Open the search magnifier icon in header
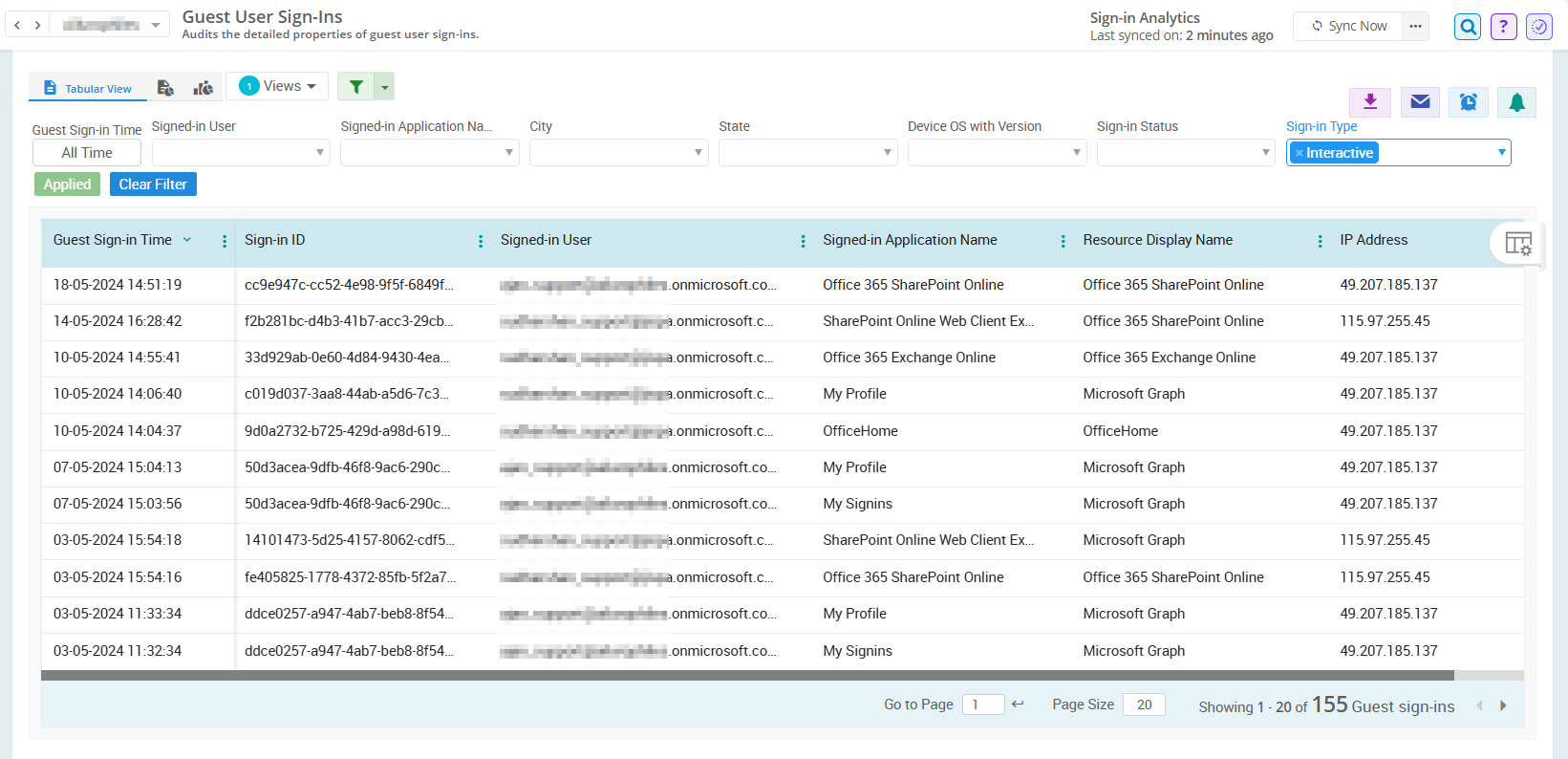This screenshot has height=759, width=1568. (1468, 27)
